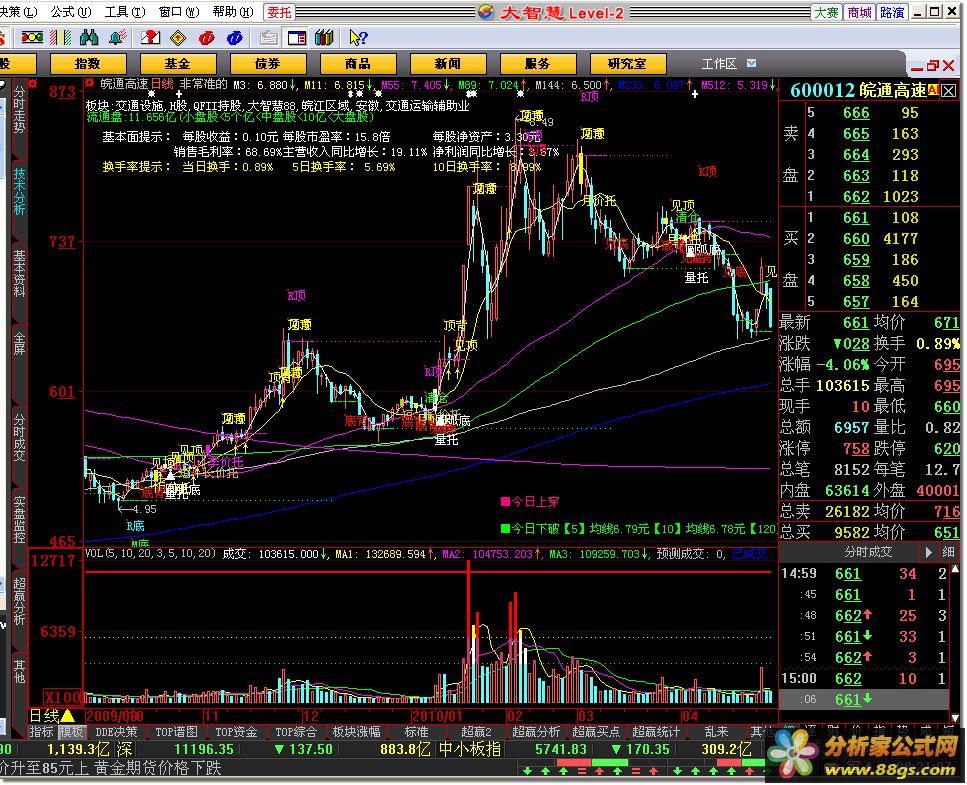This screenshot has width=967, height=785.
Task: Select the 新闻 category button
Action: point(448,64)
